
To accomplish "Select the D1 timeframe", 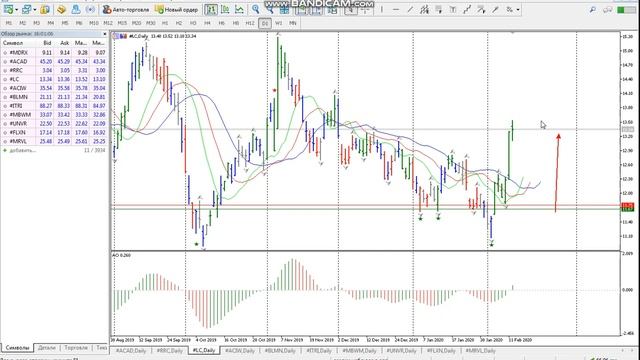I will coord(265,23).
